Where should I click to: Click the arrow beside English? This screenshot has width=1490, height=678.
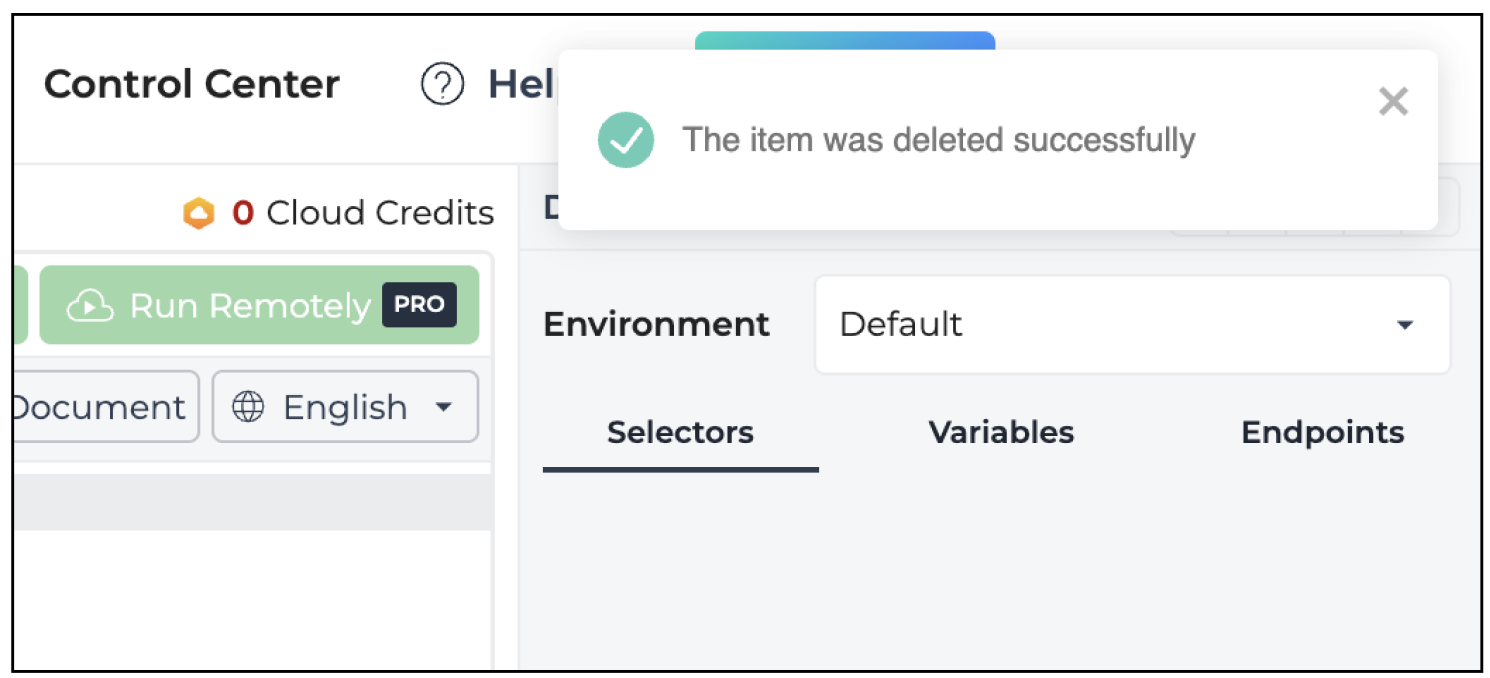[x=443, y=407]
